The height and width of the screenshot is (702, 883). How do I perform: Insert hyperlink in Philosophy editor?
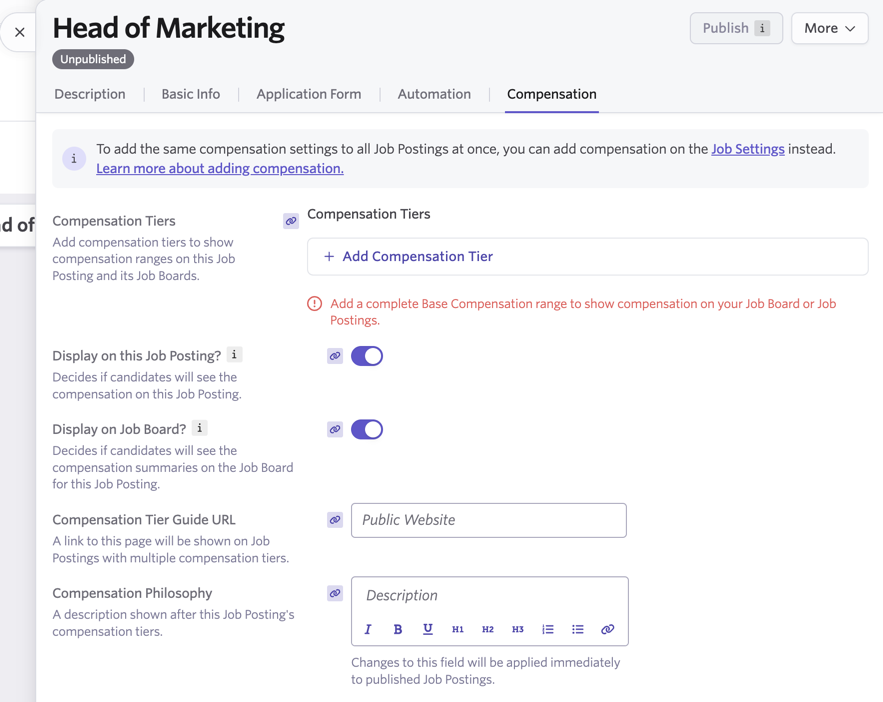(608, 629)
